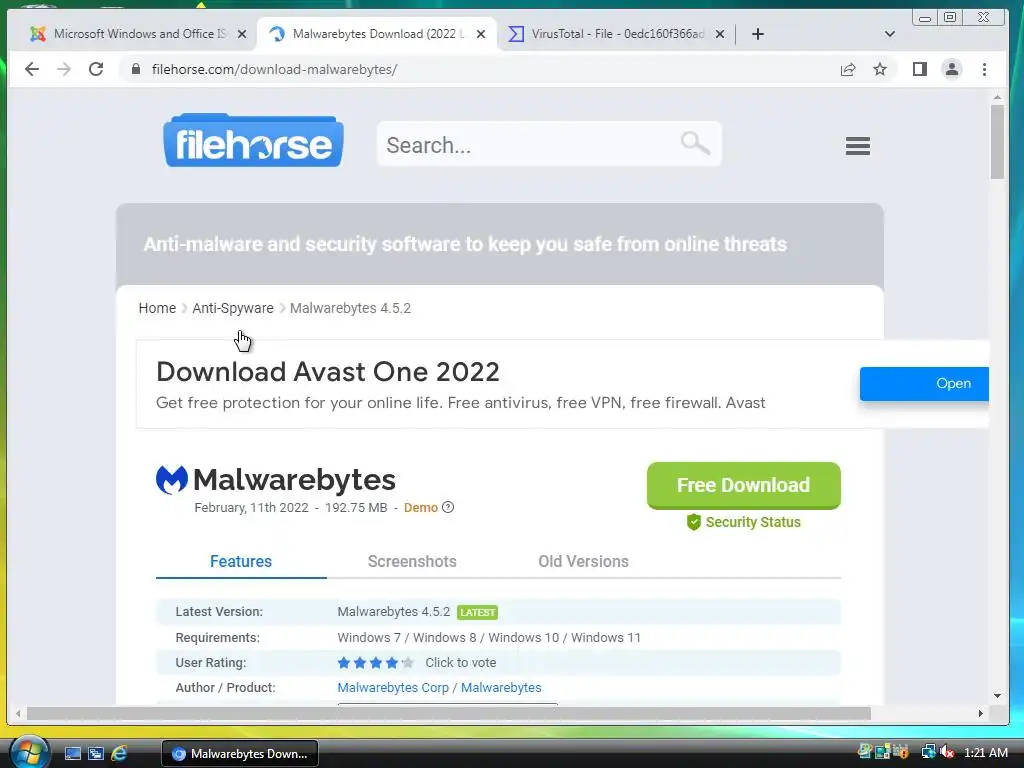Click the FileHorse logo

pyautogui.click(x=253, y=140)
